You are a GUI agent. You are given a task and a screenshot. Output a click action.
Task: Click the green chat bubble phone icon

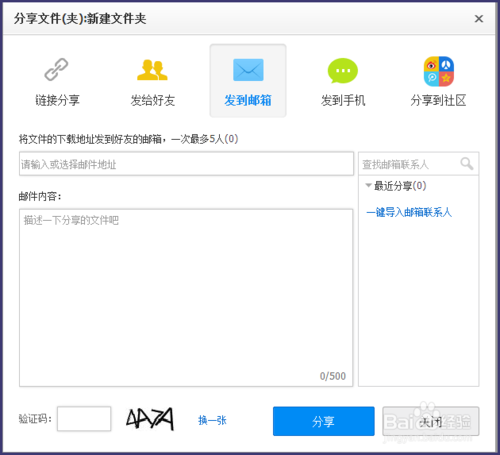click(343, 70)
